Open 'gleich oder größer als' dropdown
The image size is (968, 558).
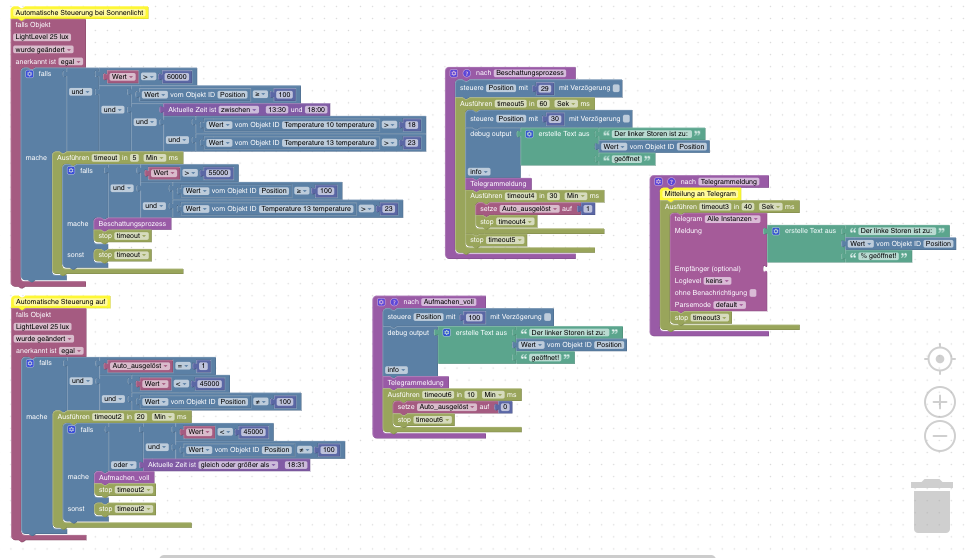[x=238, y=465]
